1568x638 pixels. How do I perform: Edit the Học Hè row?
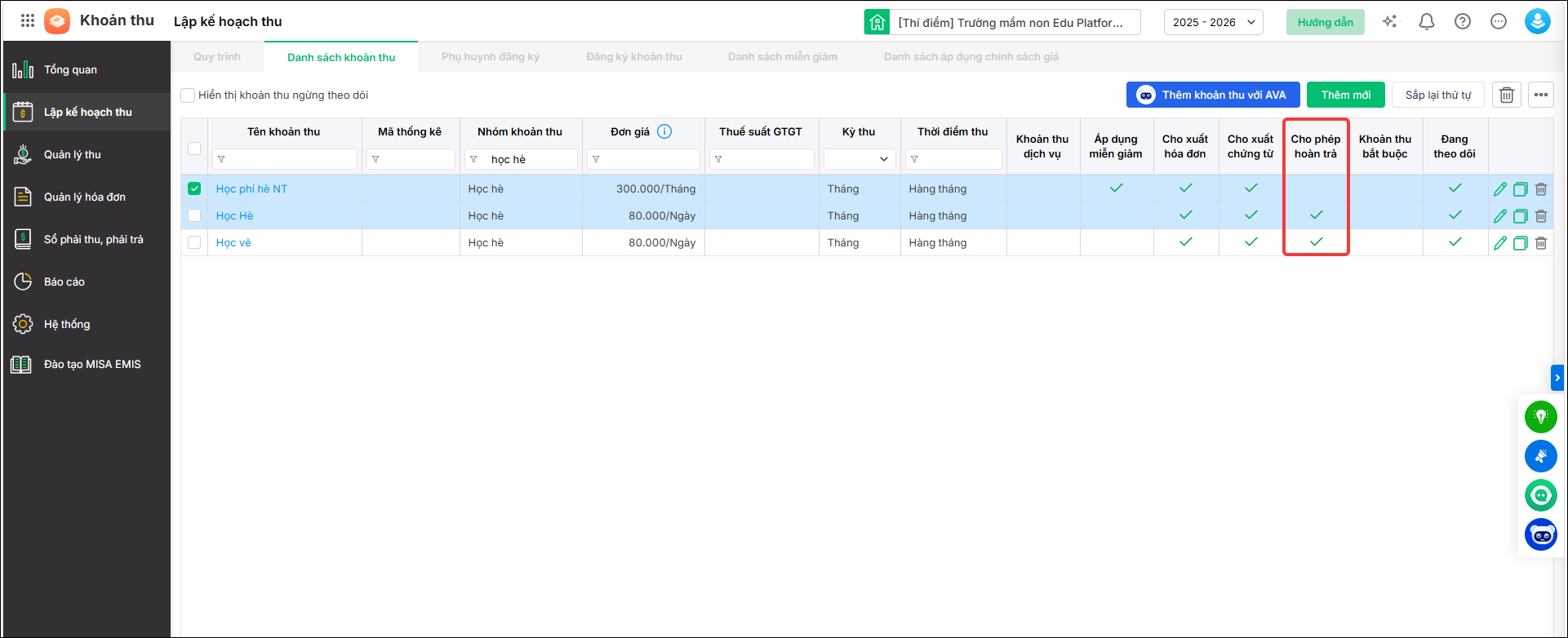click(1500, 216)
